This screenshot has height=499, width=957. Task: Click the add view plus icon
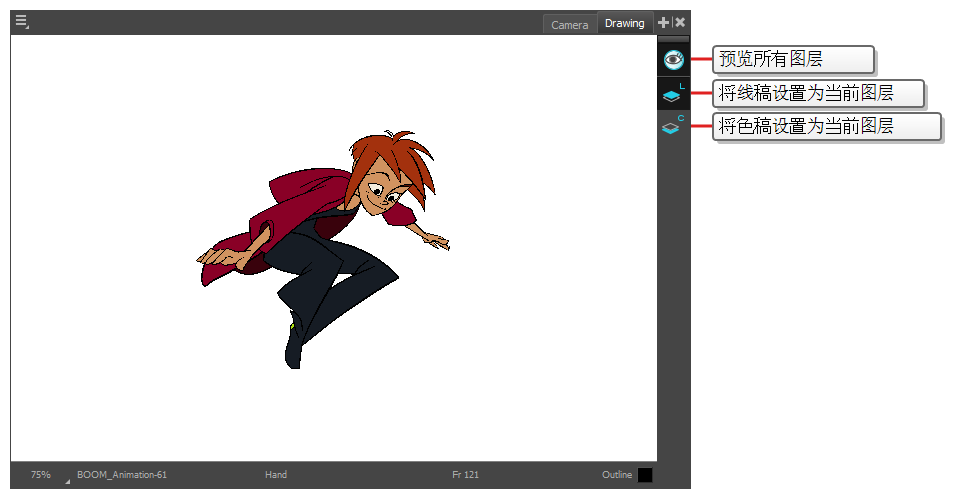point(663,22)
